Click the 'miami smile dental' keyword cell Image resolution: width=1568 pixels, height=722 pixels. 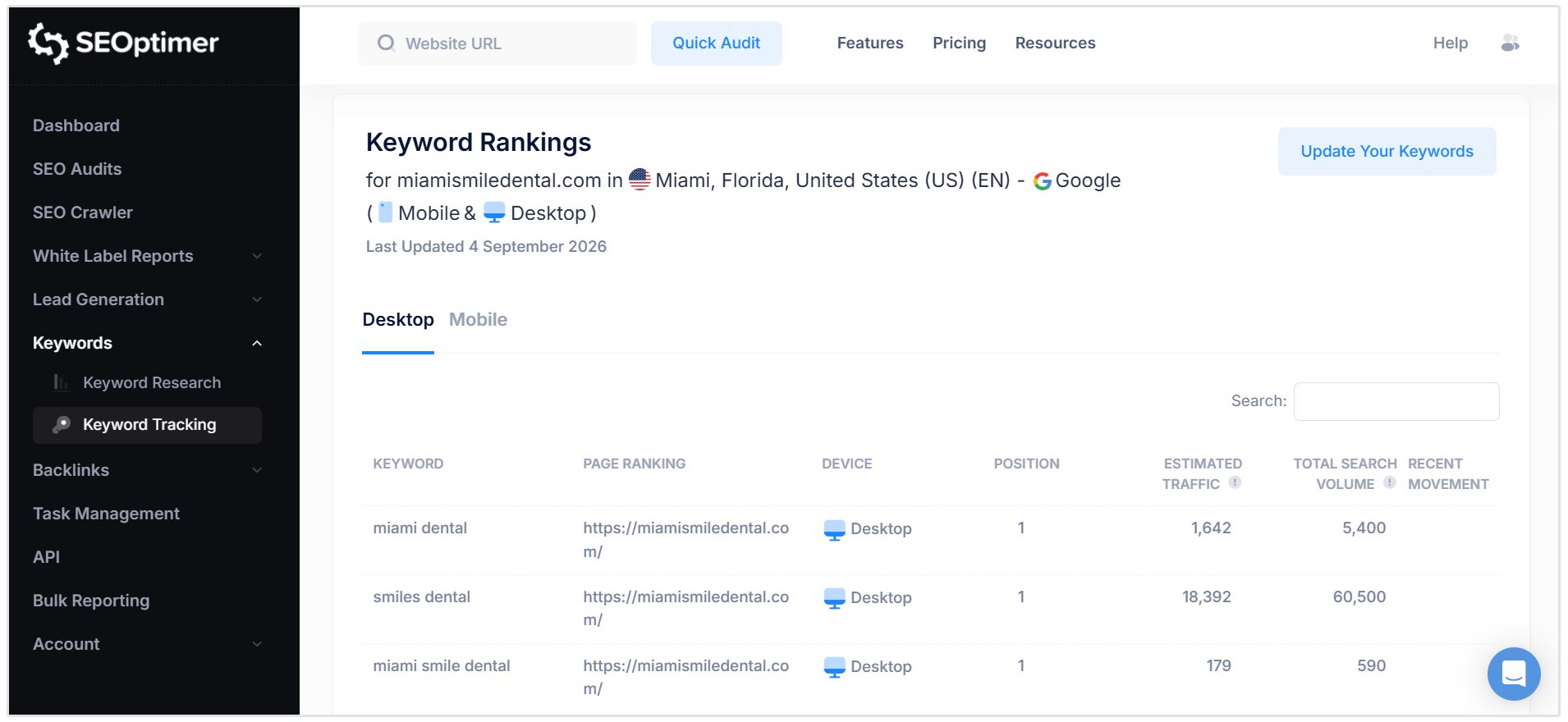pyautogui.click(x=442, y=666)
